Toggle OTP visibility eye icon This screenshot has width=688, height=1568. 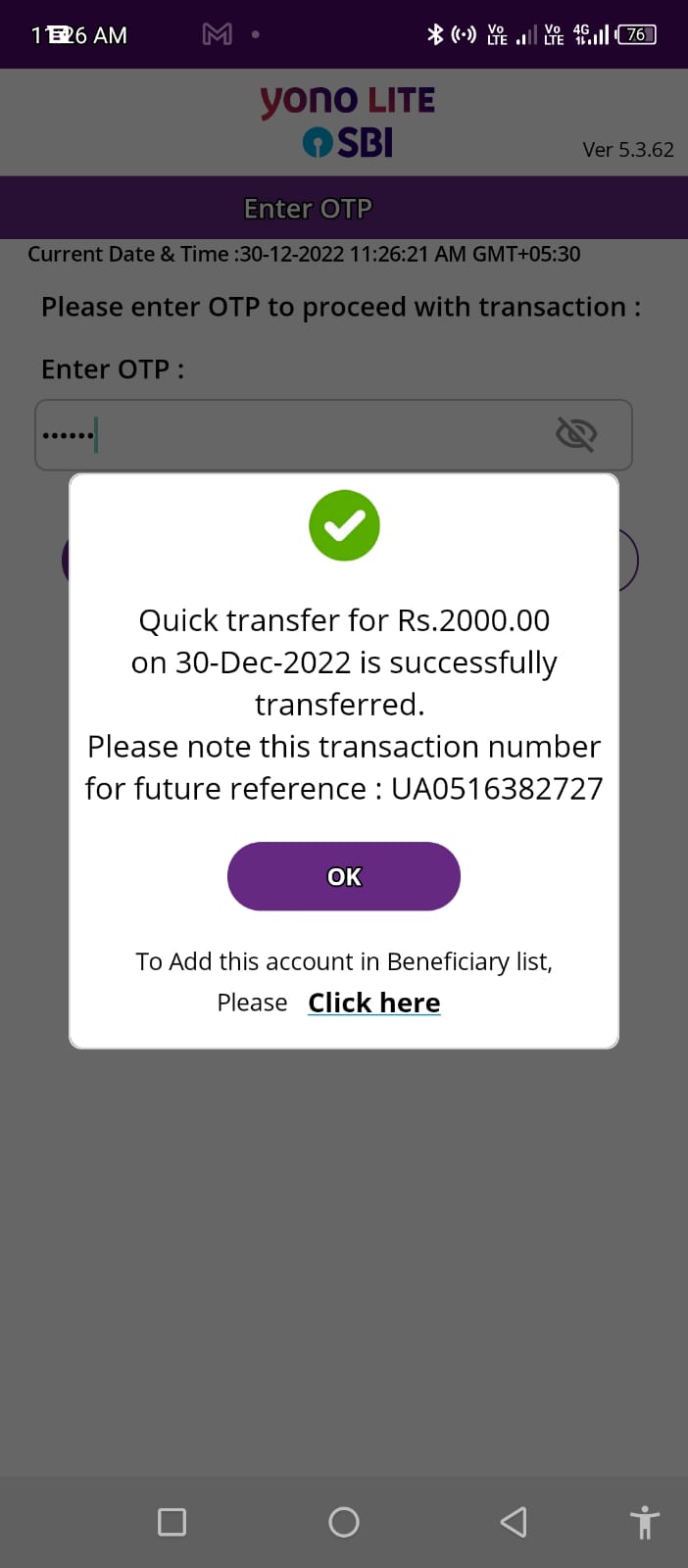(x=575, y=433)
